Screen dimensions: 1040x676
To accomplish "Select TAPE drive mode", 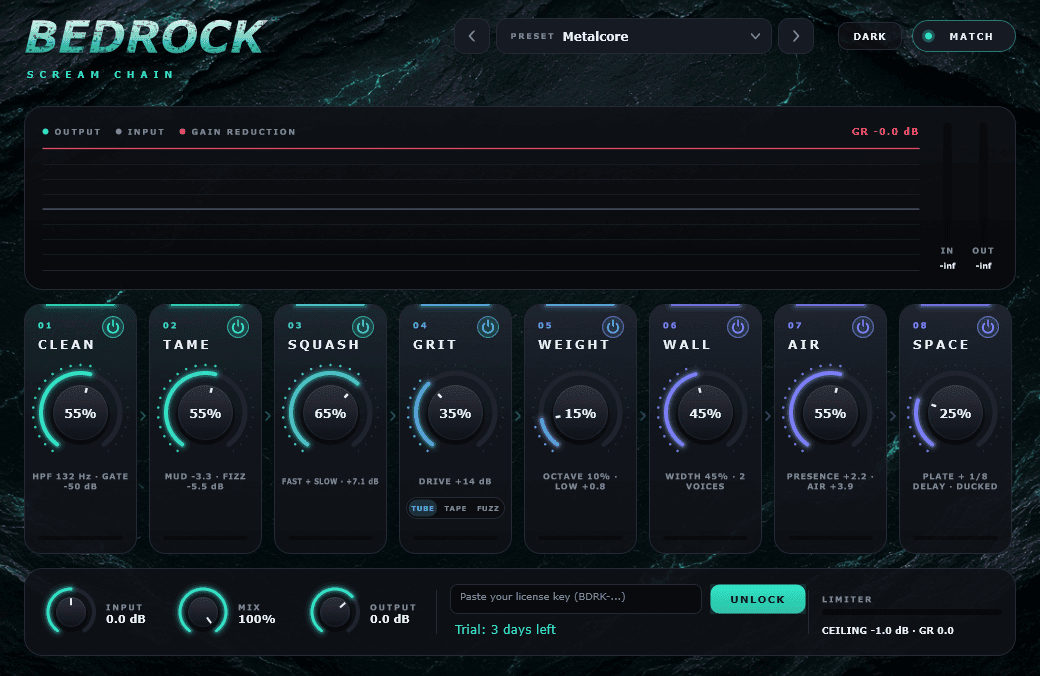I will pos(456,509).
